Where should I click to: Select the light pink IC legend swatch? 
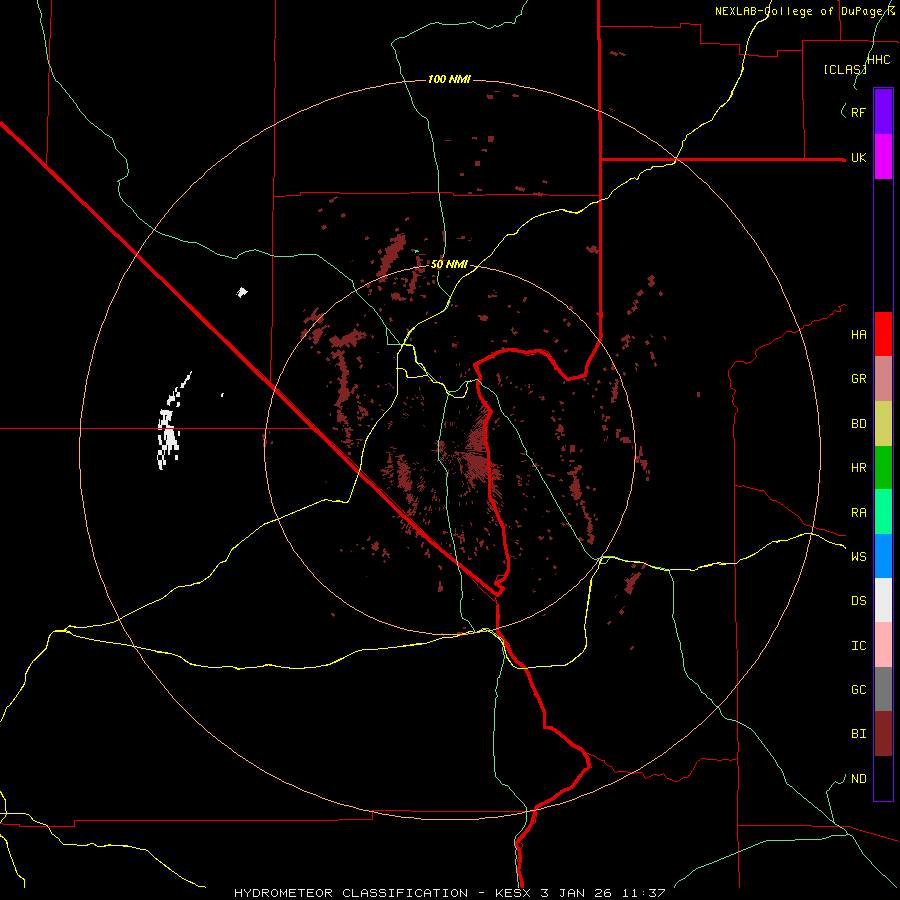[883, 645]
